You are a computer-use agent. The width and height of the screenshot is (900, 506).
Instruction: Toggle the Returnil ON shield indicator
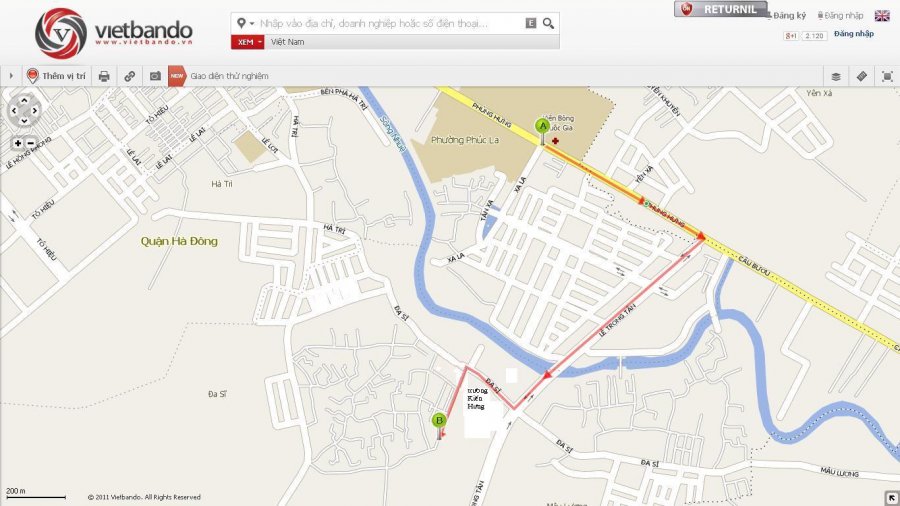point(686,9)
